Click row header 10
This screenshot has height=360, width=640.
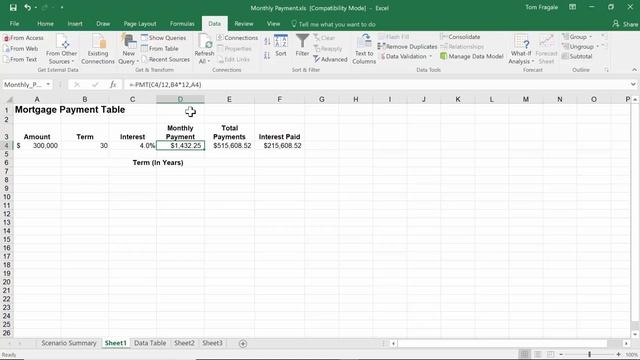(x=7, y=197)
